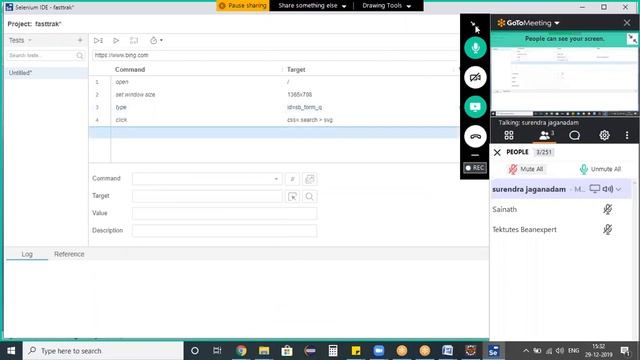
Task: Open the Zoom app from the taskbar
Action: 379,351
